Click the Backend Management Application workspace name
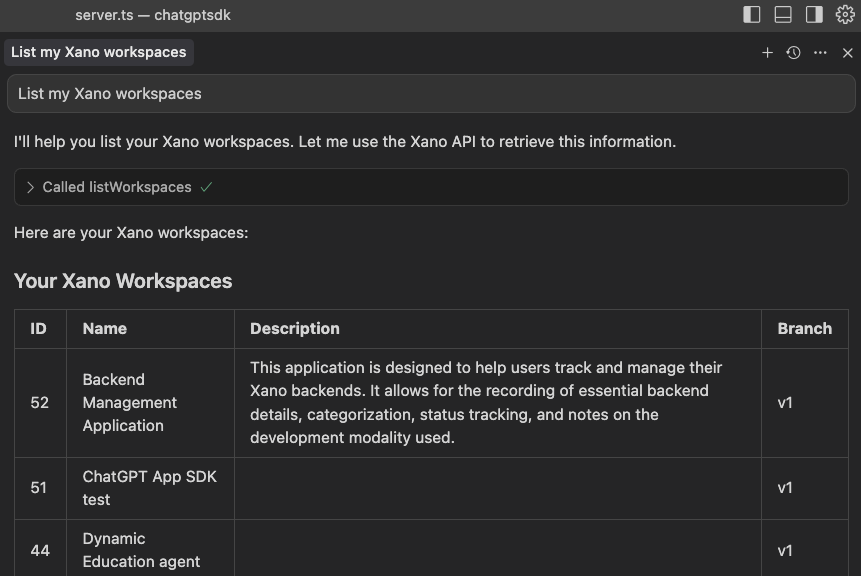The width and height of the screenshot is (861, 576). click(x=129, y=403)
